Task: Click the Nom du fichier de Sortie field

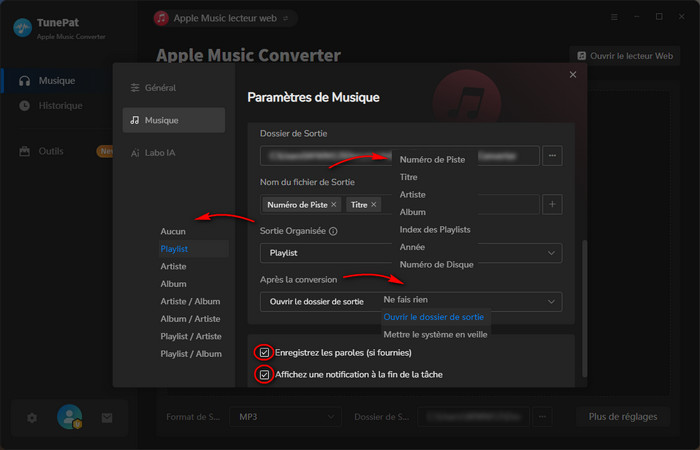Action: 400,204
